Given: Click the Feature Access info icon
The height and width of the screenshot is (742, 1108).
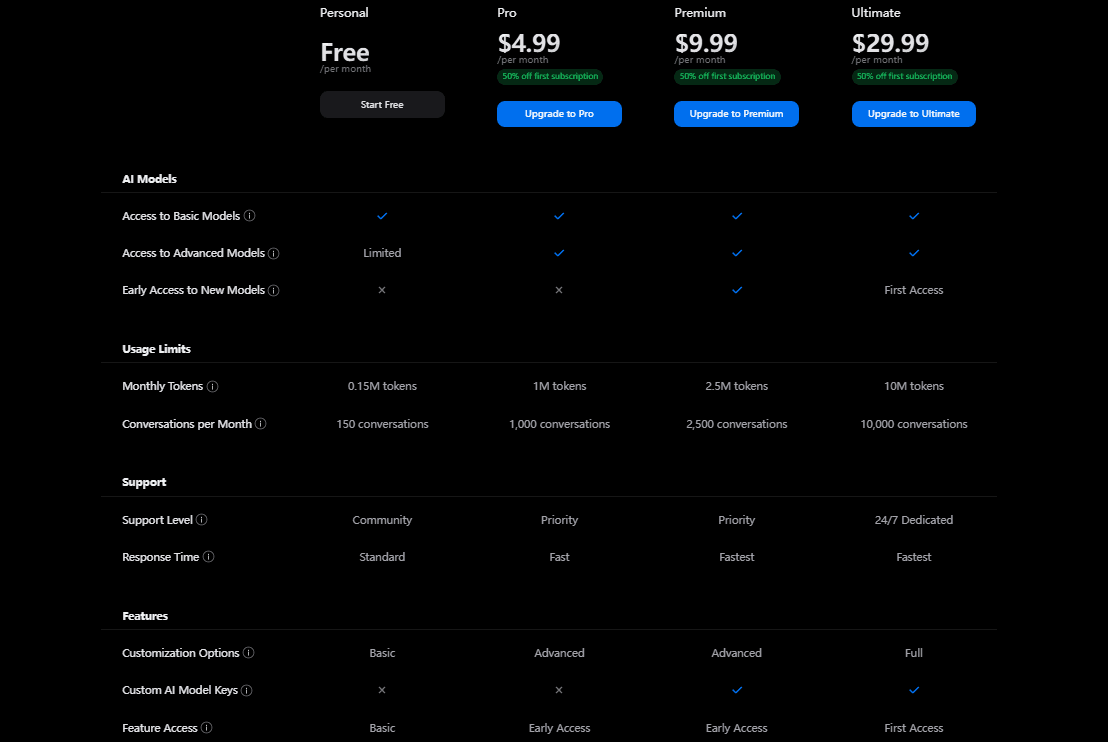Looking at the screenshot, I should pyautogui.click(x=207, y=728).
